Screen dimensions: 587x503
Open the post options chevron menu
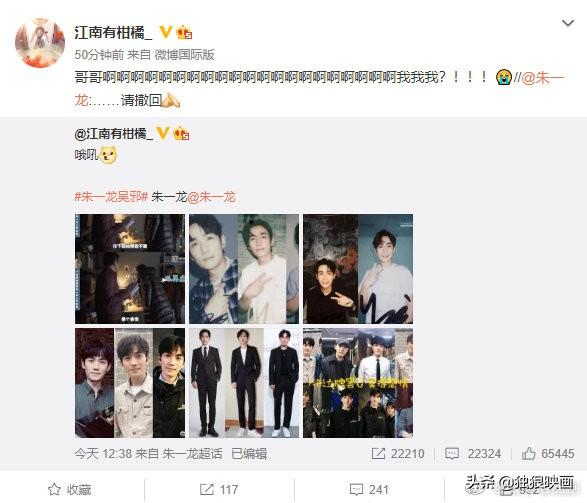click(568, 23)
